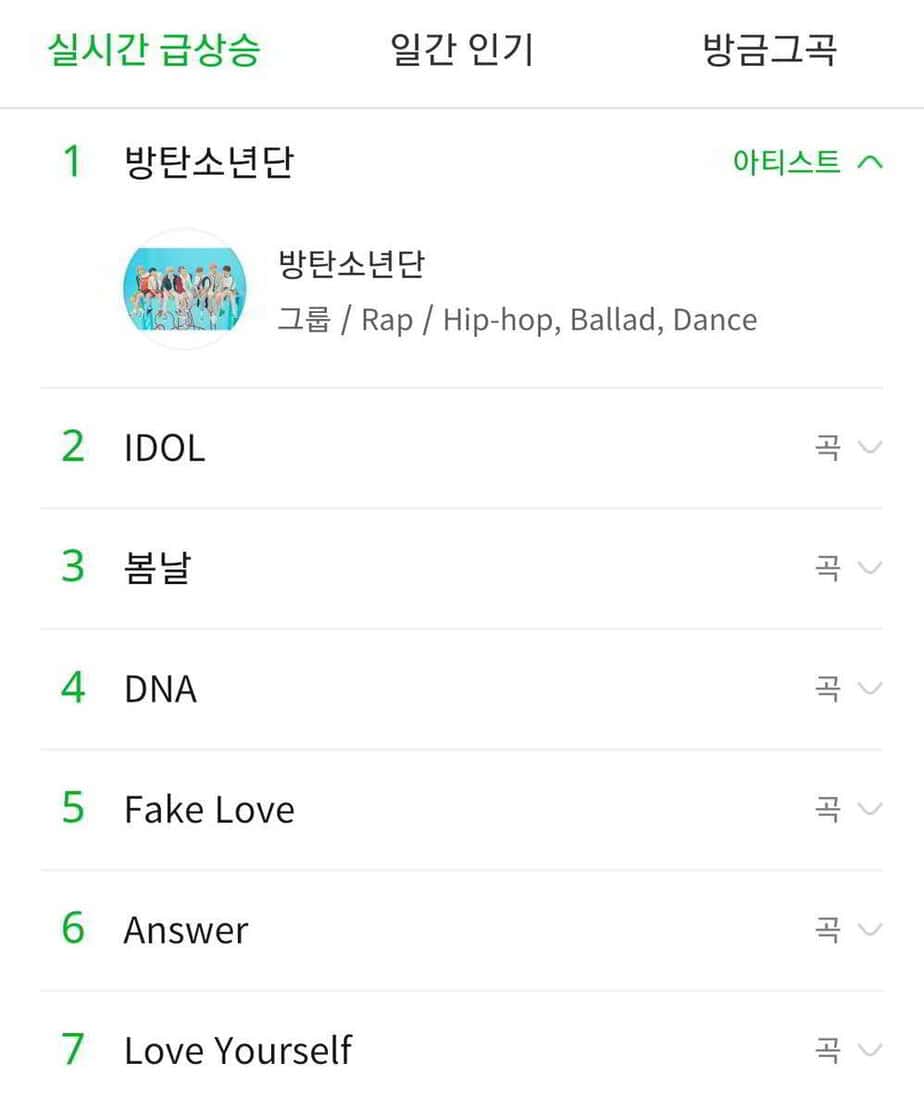Click the genre line Rap / Hip-hop, Ballad, Dance
Viewport: 924px width, 1110px height.
517,320
